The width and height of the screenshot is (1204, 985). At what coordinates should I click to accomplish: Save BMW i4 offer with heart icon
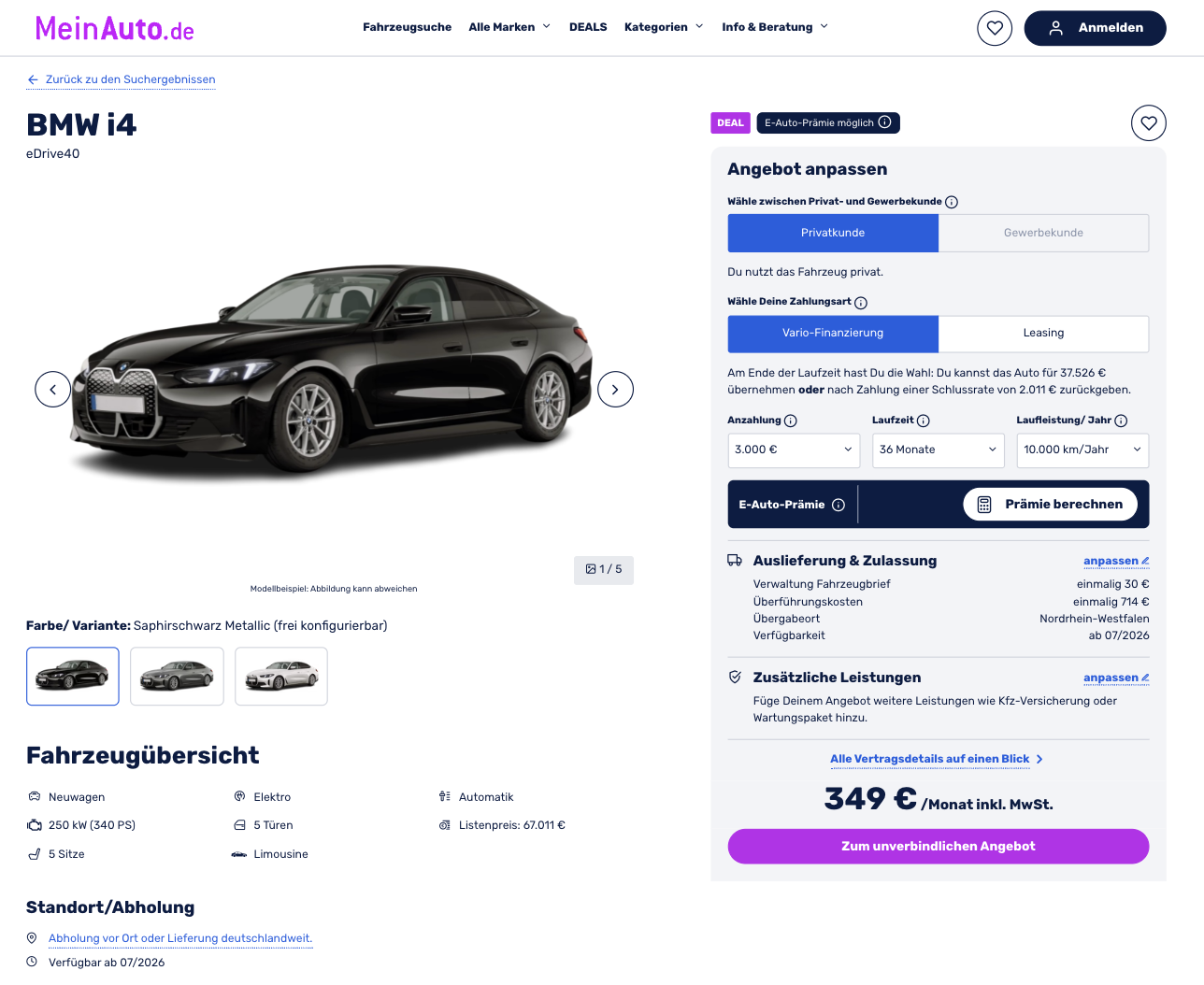[x=1149, y=122]
